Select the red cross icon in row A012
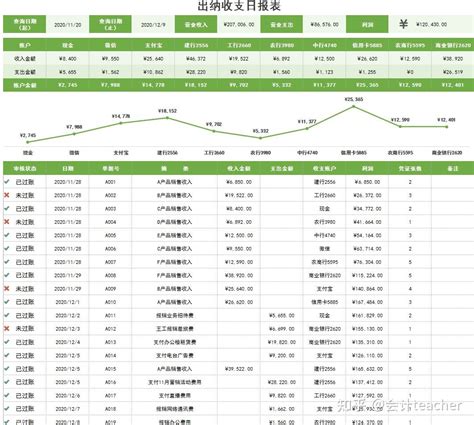The height and width of the screenshot is (425, 474). click(7, 328)
